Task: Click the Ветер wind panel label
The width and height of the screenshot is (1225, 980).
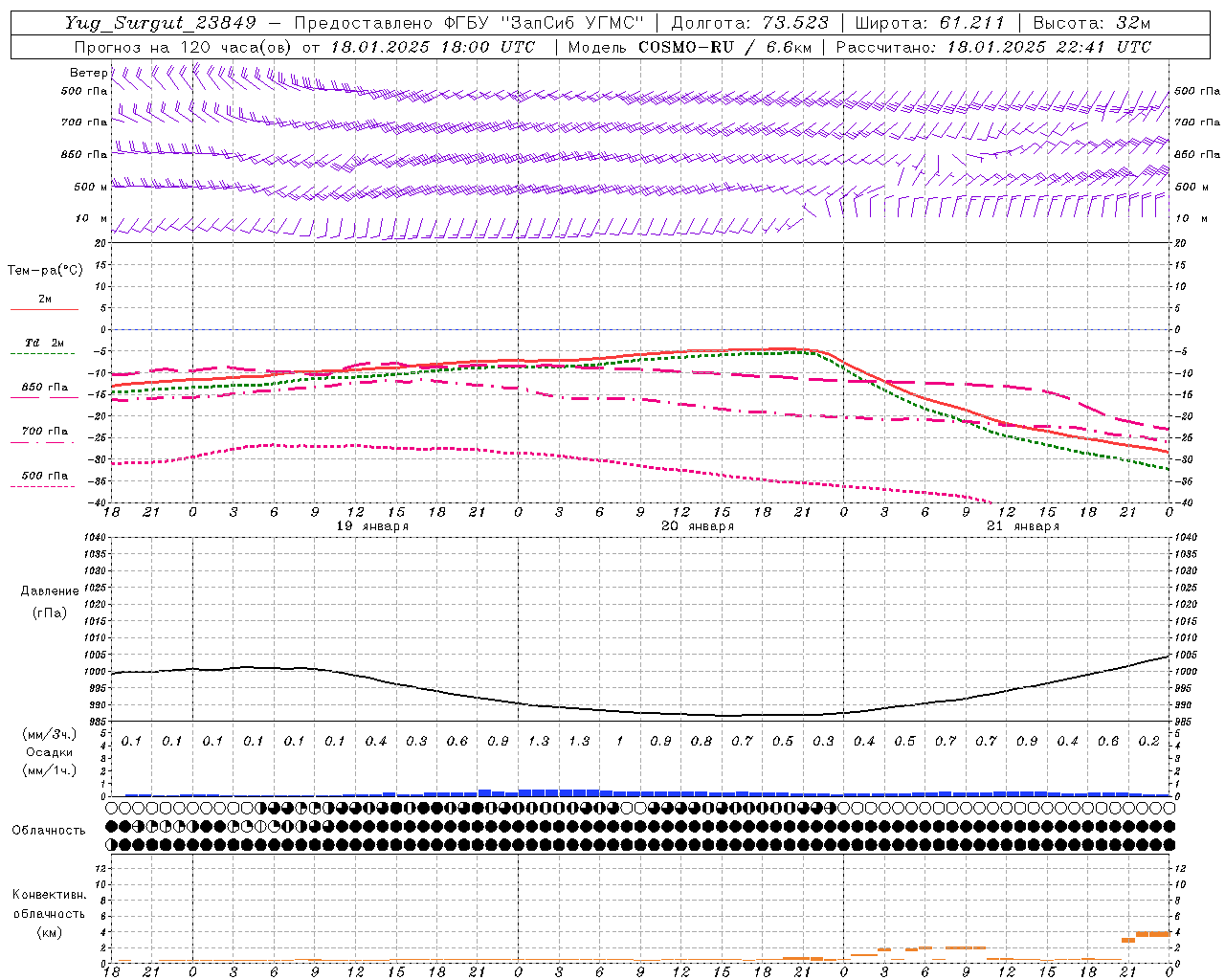Action: point(88,73)
